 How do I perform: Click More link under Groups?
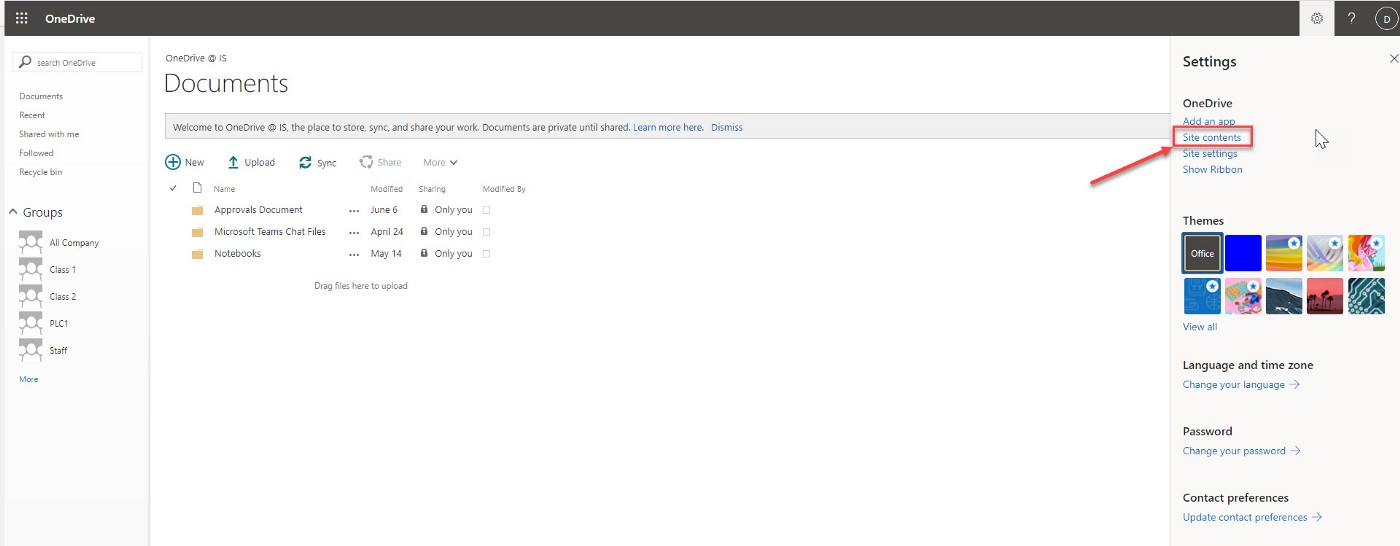click(29, 379)
